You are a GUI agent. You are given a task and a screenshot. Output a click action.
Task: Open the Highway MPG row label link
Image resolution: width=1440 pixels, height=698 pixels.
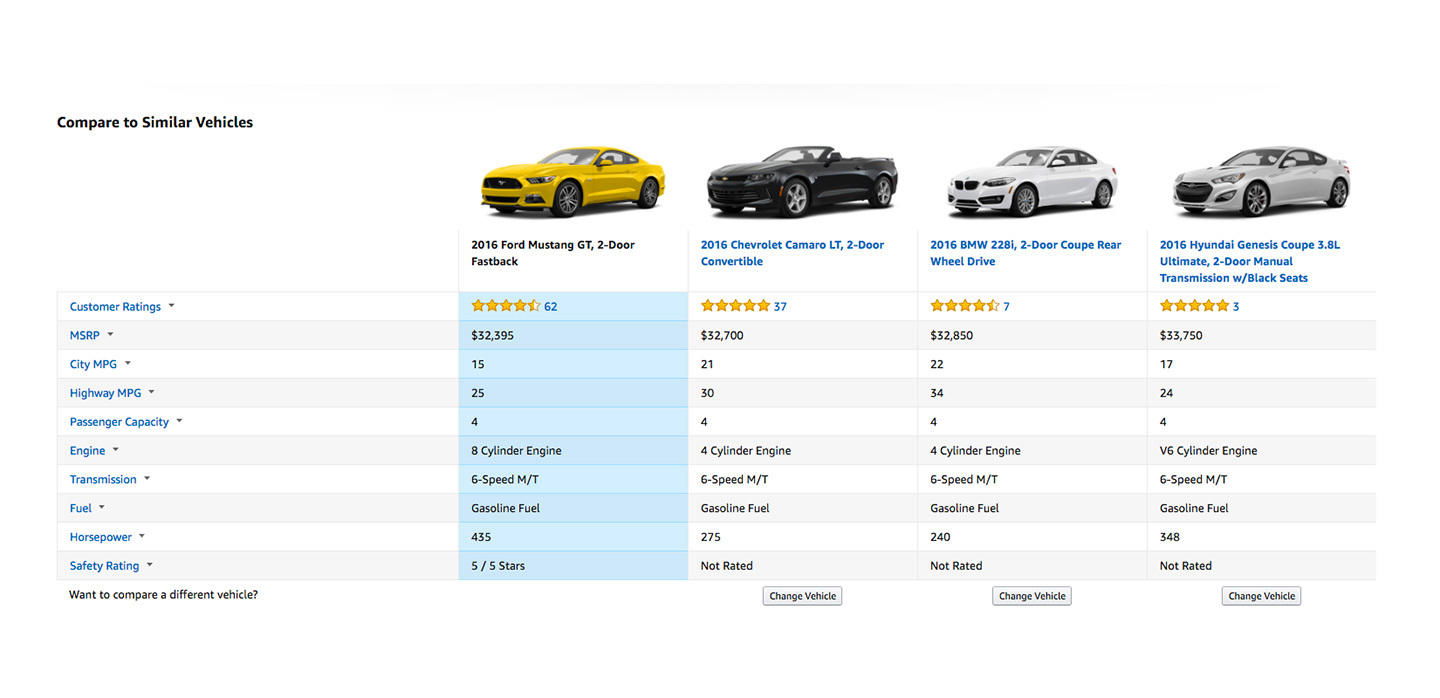tap(105, 394)
